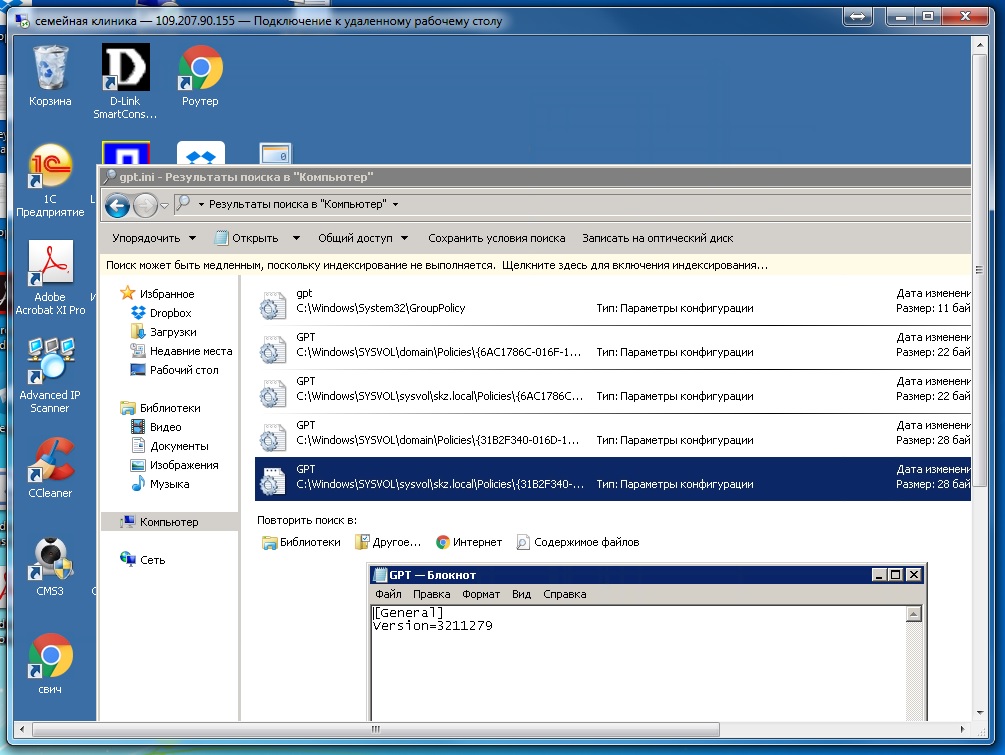
Task: Open Правка menu in Блокнот
Action: coord(431,594)
